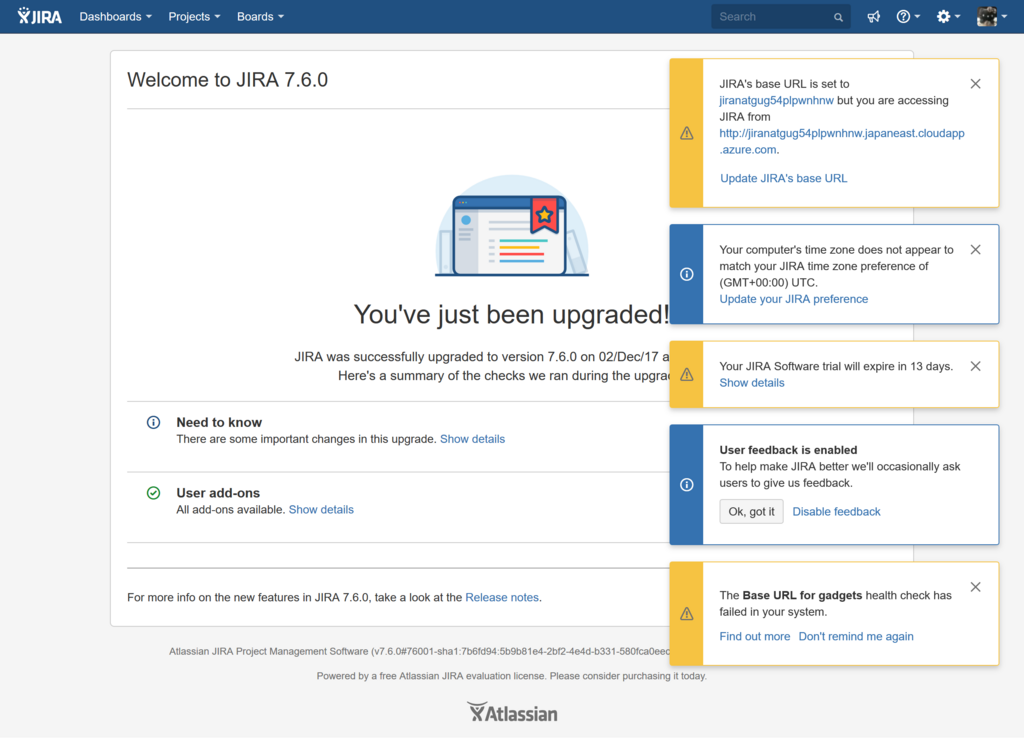Viewport: 1024px width, 738px height.
Task: Click the User add-ons green check icon
Action: tap(153, 493)
